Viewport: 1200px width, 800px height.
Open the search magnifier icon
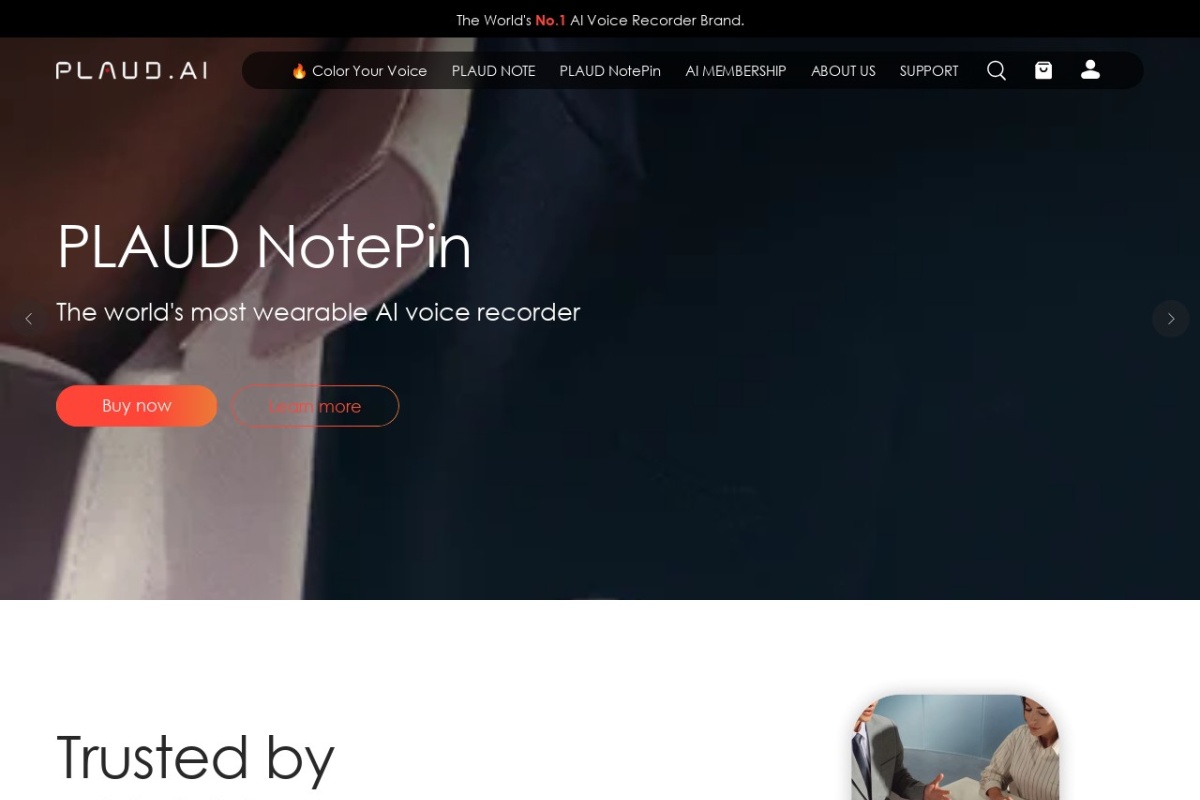click(x=996, y=70)
